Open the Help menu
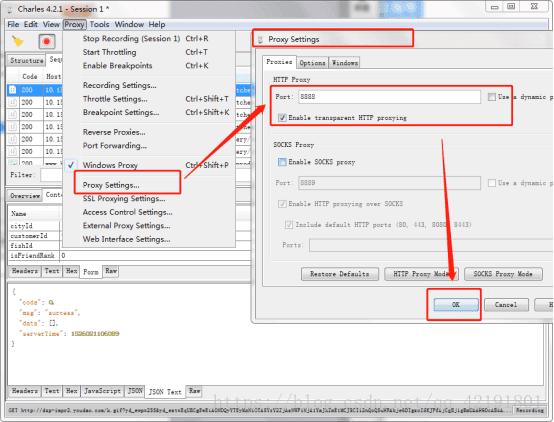 [157, 24]
